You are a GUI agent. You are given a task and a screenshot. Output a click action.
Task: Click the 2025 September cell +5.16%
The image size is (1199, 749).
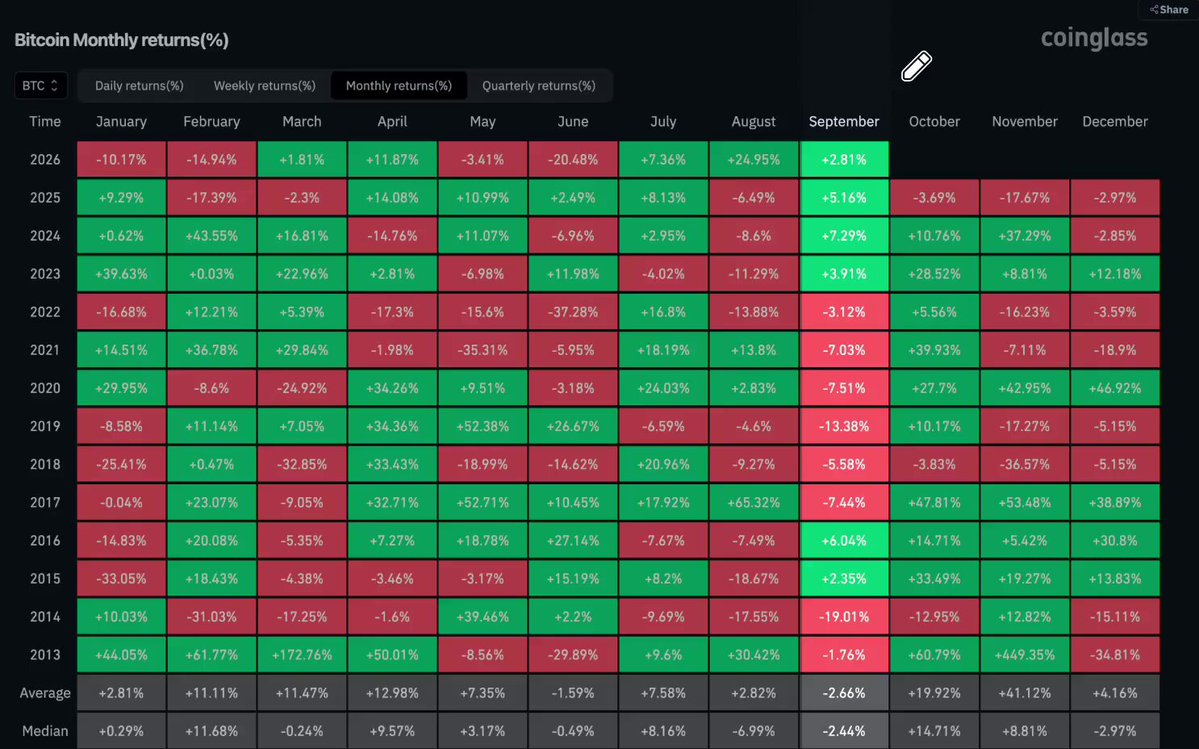tap(844, 197)
